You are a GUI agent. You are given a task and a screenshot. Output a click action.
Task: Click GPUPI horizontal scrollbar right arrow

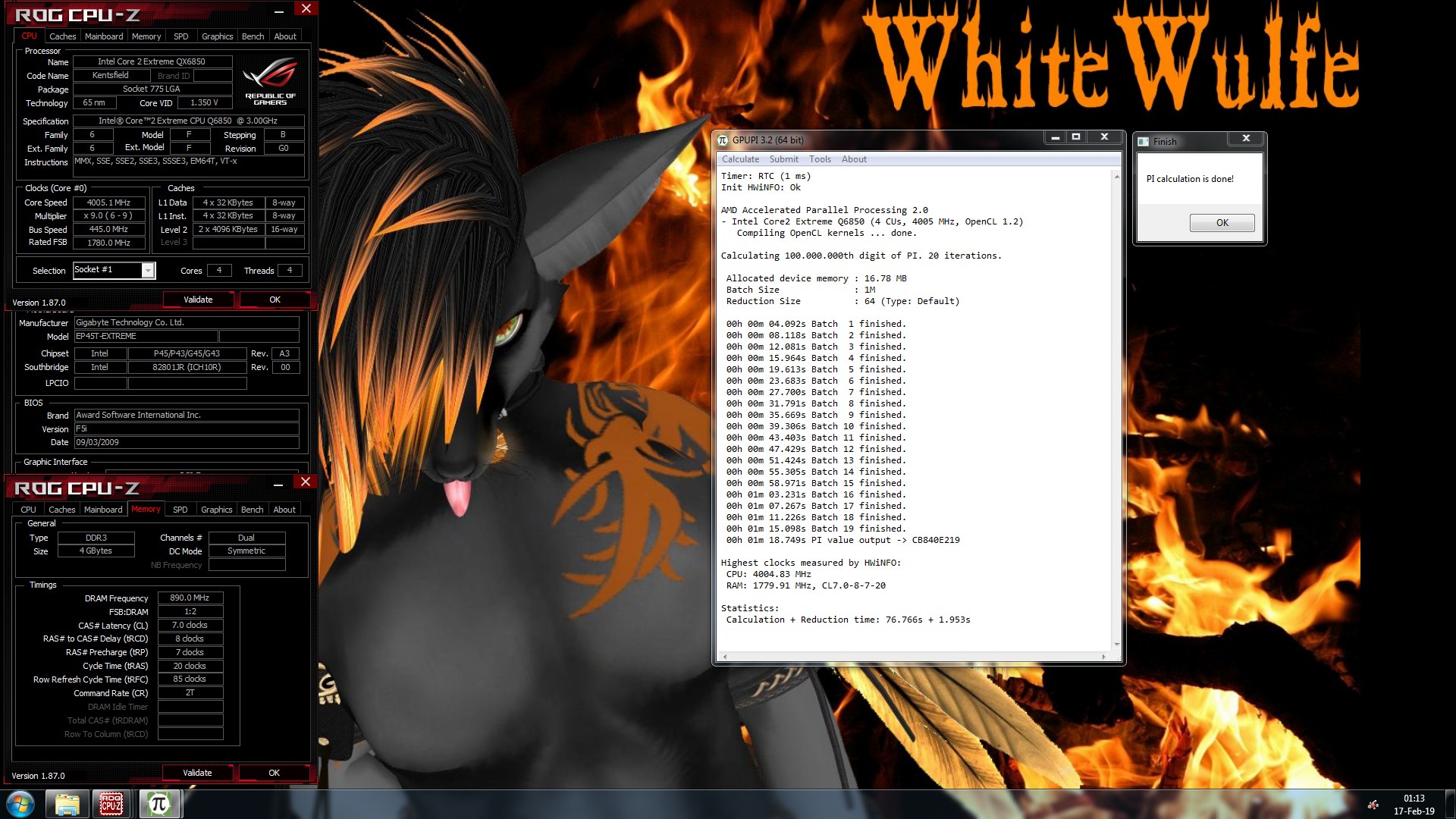[x=1103, y=657]
